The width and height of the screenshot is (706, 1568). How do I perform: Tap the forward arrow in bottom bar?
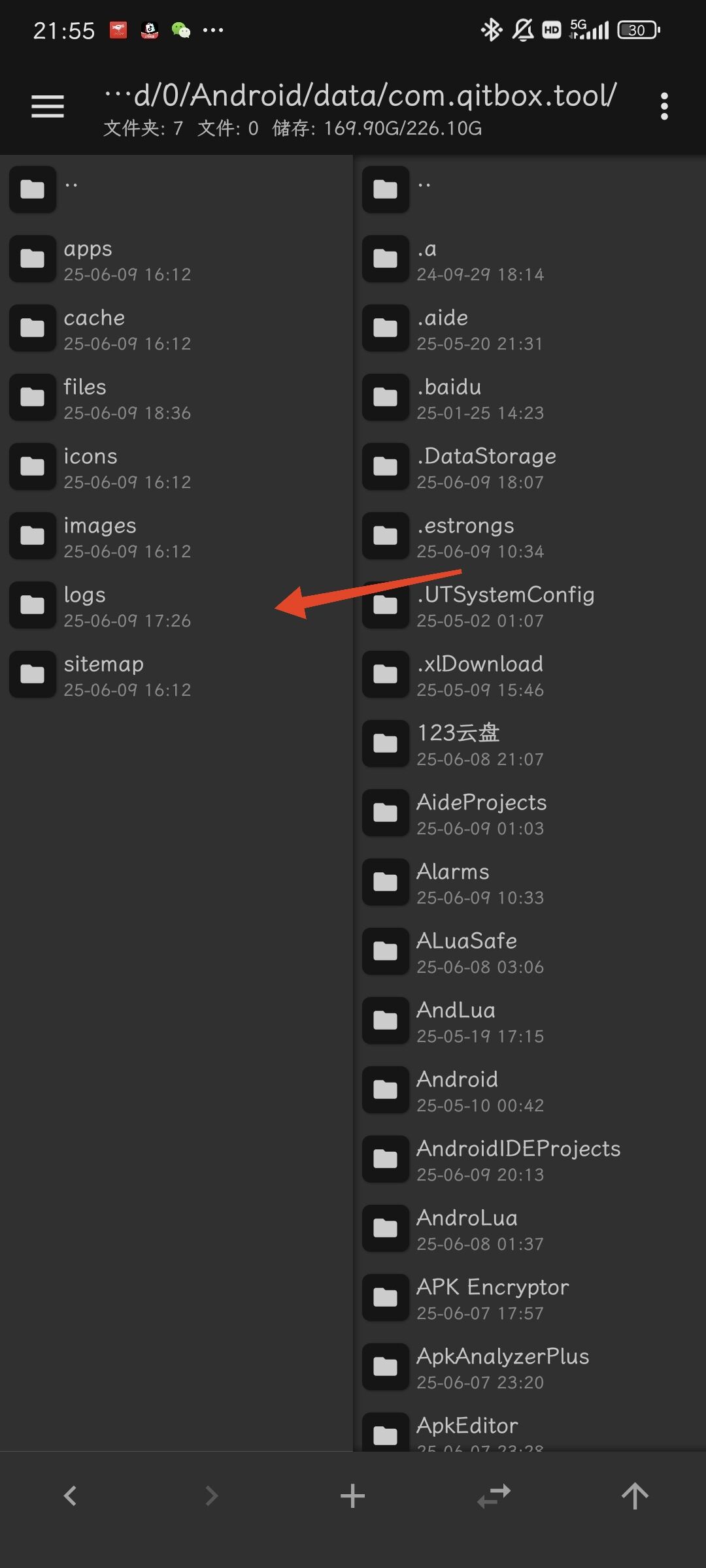(211, 1495)
